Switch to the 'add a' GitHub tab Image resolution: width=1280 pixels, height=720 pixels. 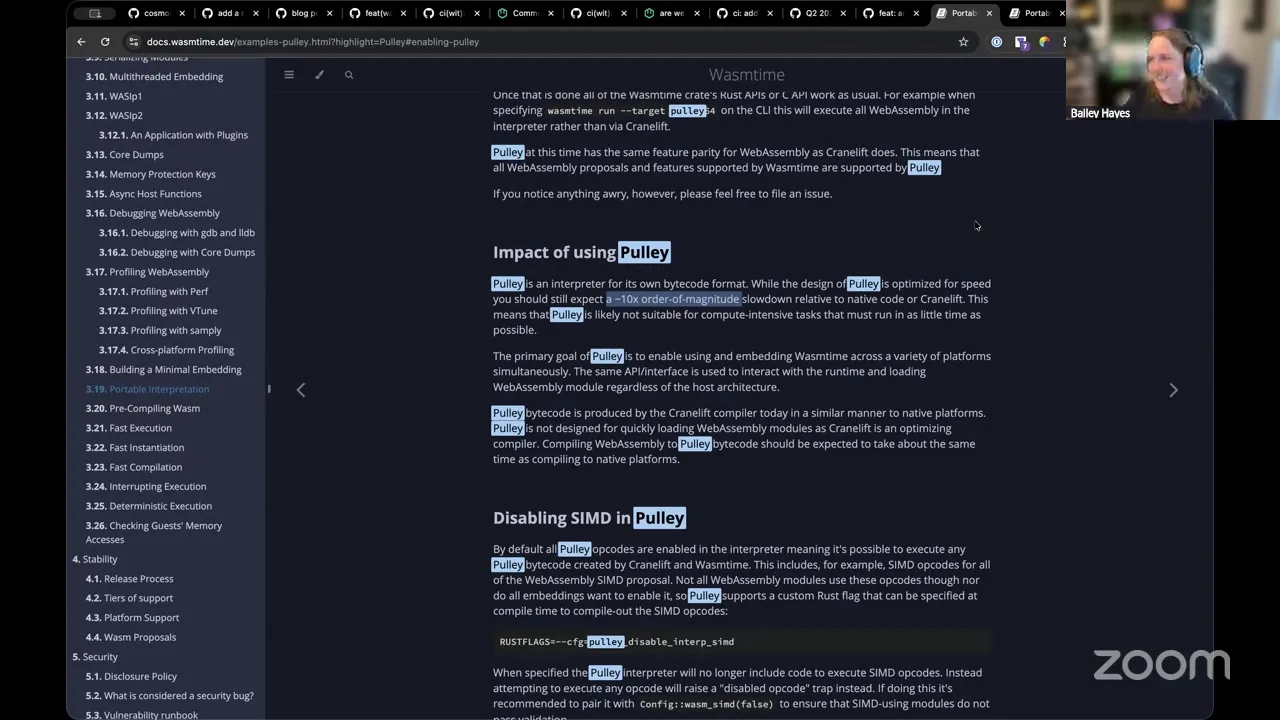[230, 13]
